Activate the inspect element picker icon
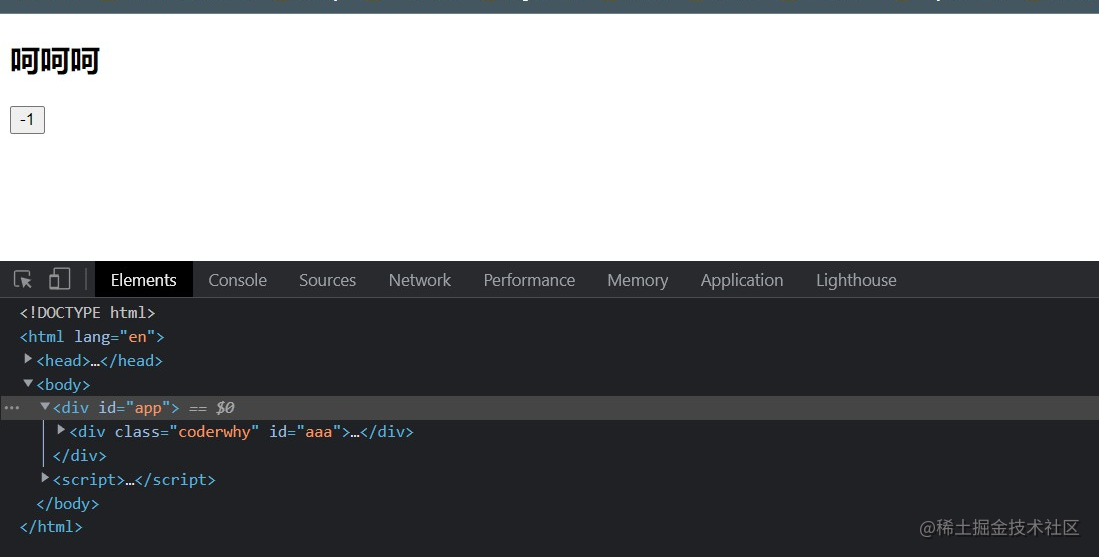 coord(23,280)
